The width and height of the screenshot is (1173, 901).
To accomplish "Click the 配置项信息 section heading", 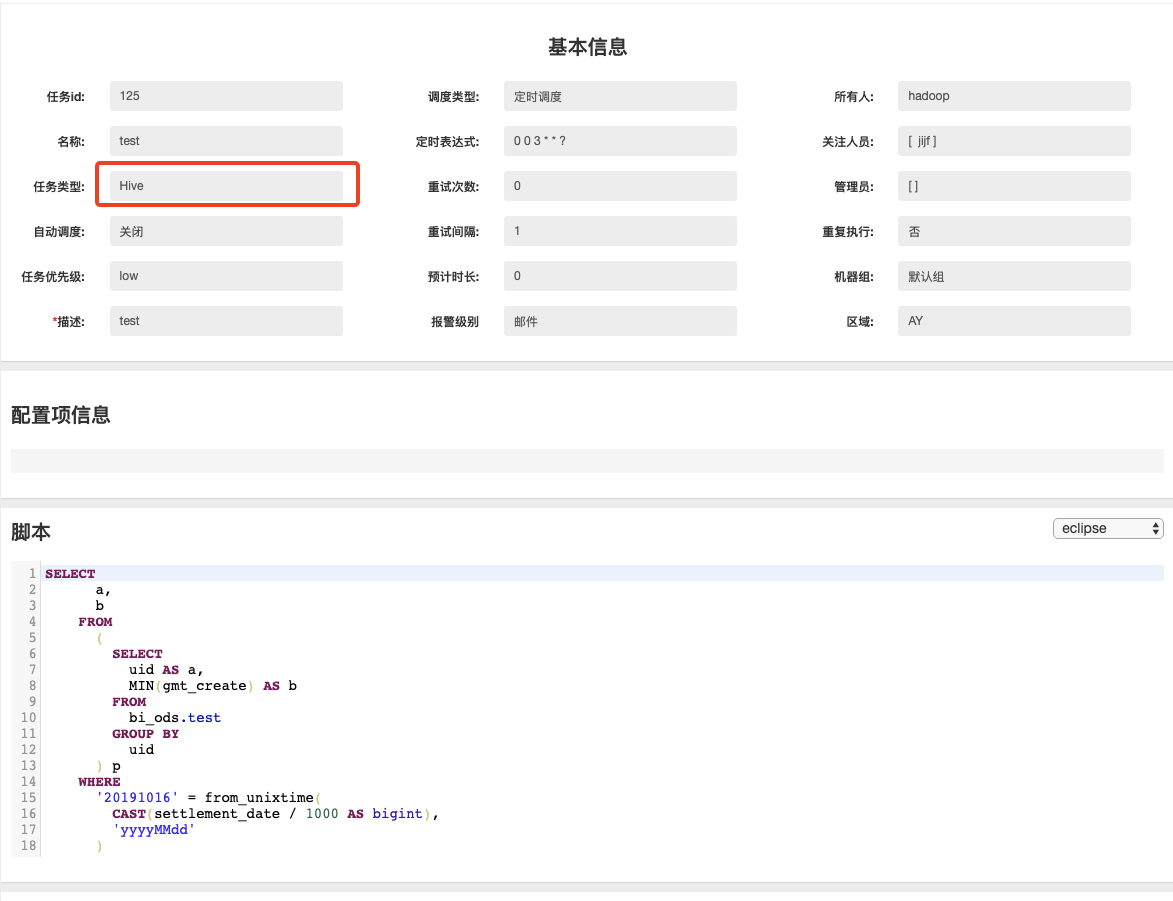I will tap(61, 415).
